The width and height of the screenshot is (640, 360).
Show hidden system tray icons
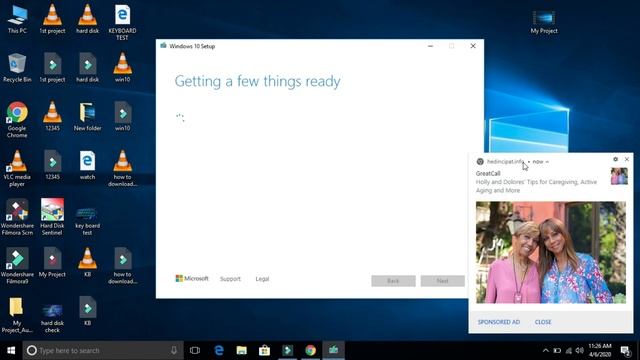coord(546,350)
